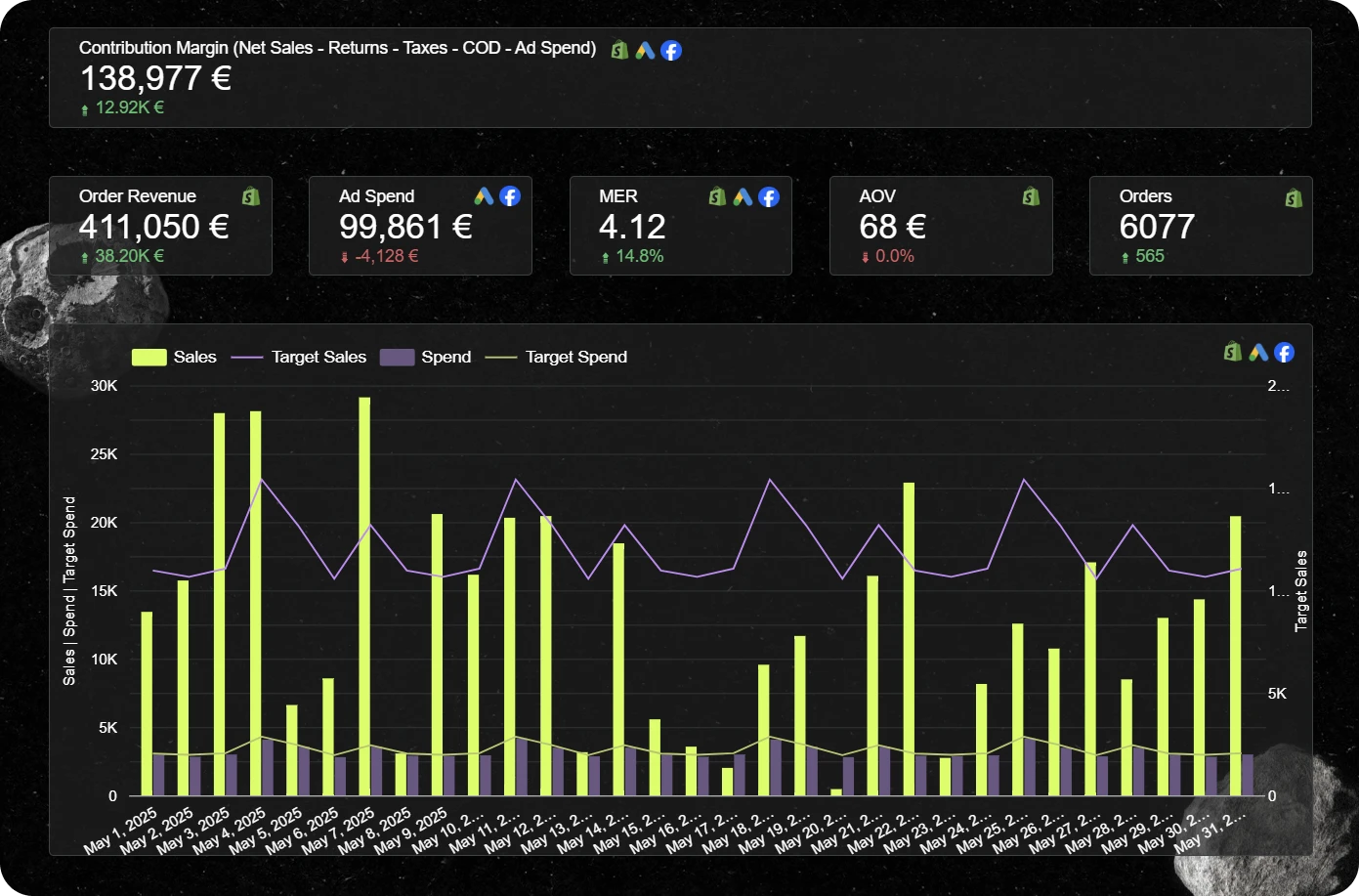Image resolution: width=1359 pixels, height=896 pixels.
Task: Click the Orders 6077 metric value
Action: 1157,227
